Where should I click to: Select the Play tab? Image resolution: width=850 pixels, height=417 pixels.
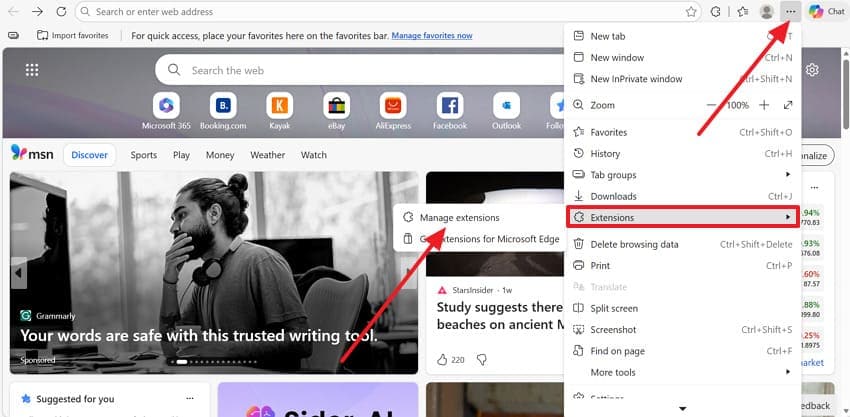point(181,155)
